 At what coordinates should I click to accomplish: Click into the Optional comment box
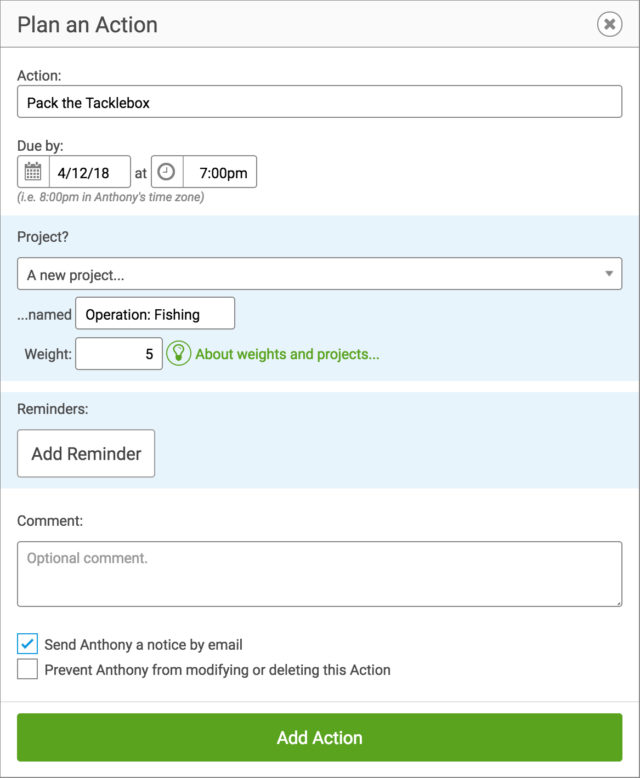coord(320,574)
